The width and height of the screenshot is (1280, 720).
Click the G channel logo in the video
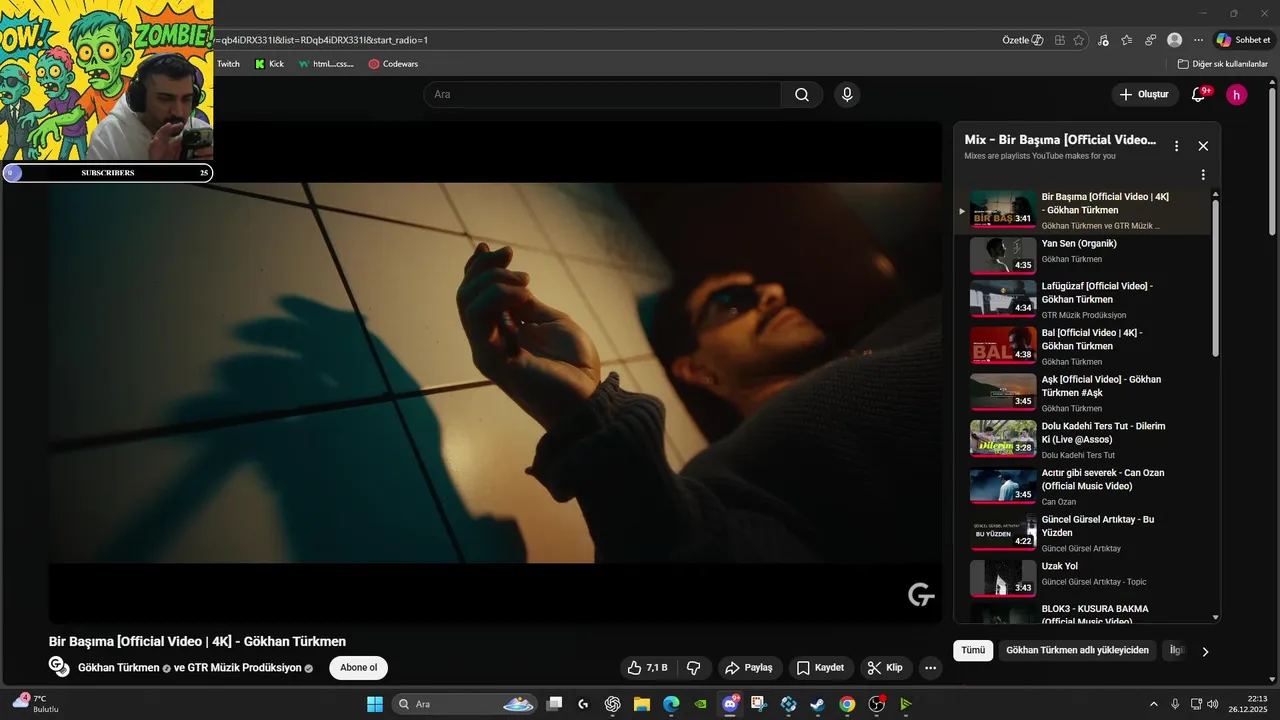pos(921,595)
